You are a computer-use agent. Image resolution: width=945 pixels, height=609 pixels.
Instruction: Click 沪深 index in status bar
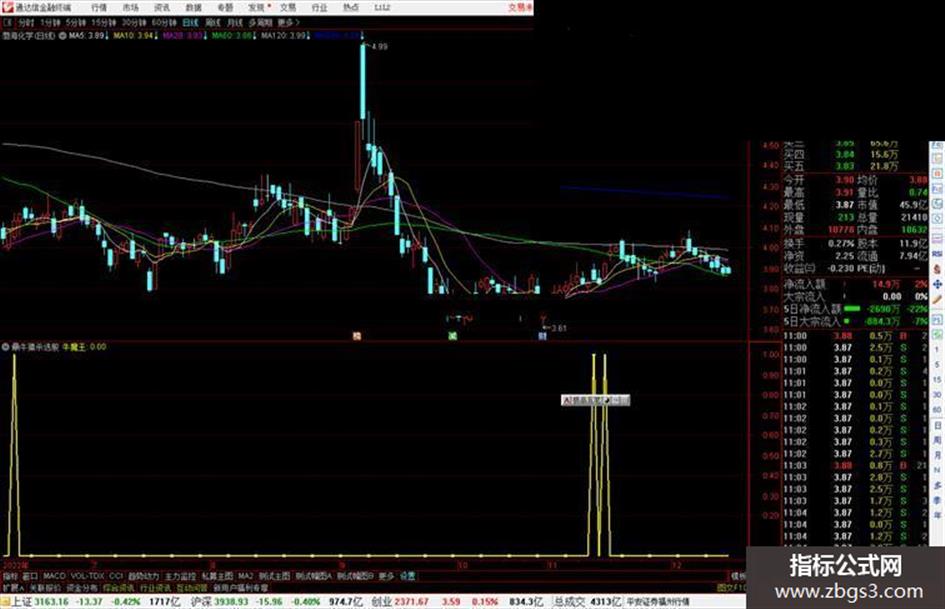[x=201, y=602]
